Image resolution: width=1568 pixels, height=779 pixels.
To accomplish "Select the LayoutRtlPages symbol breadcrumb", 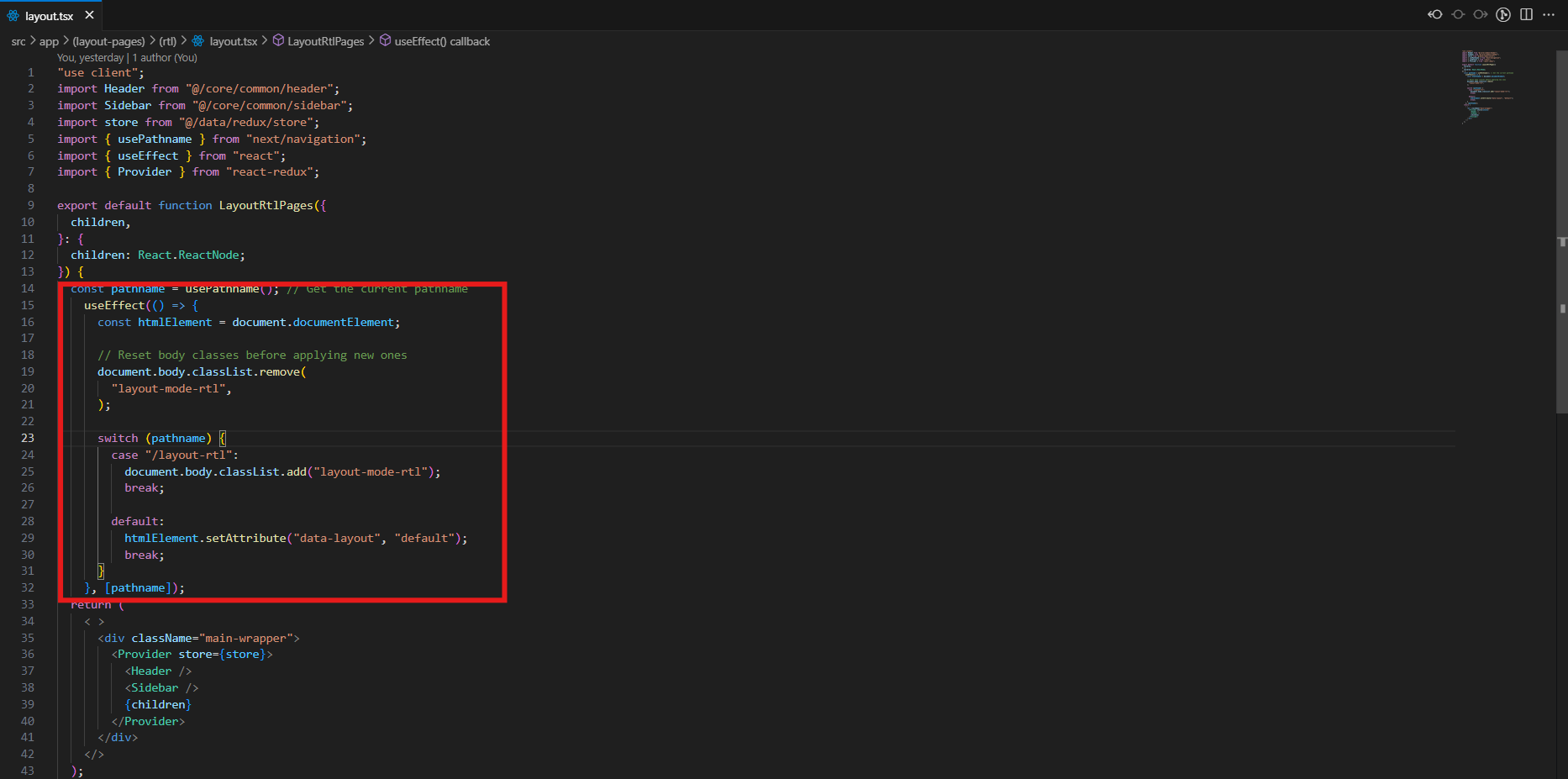I will click(325, 41).
